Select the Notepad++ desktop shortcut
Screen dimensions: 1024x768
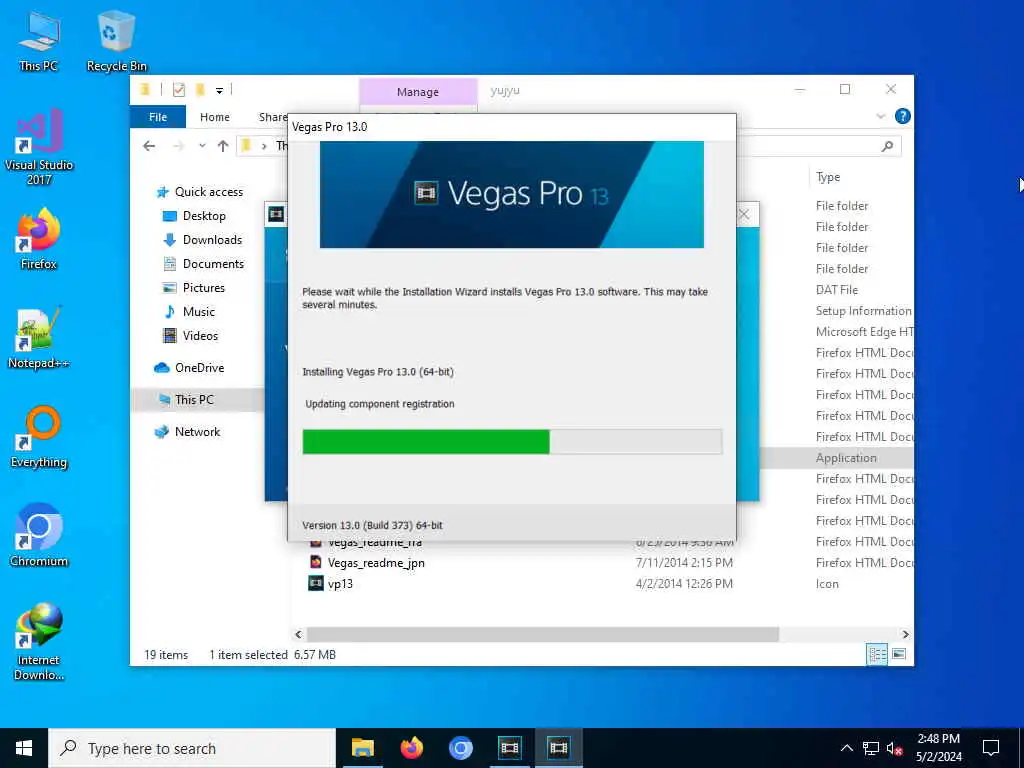(x=39, y=338)
